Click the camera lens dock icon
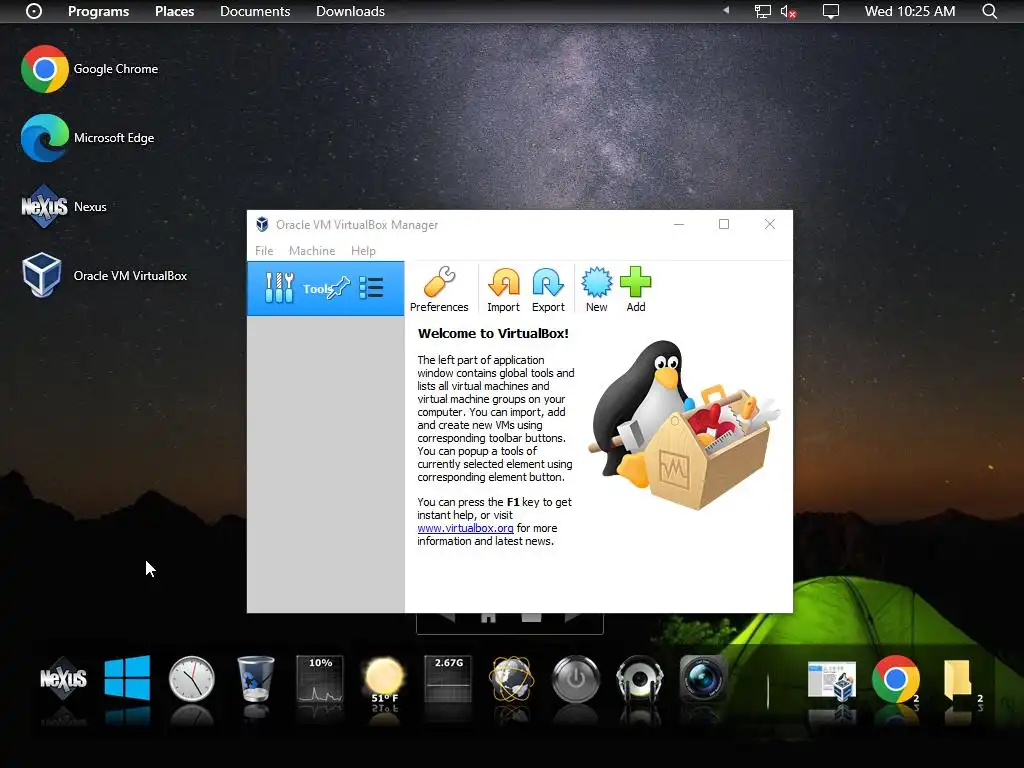The width and height of the screenshot is (1024, 768). [703, 679]
